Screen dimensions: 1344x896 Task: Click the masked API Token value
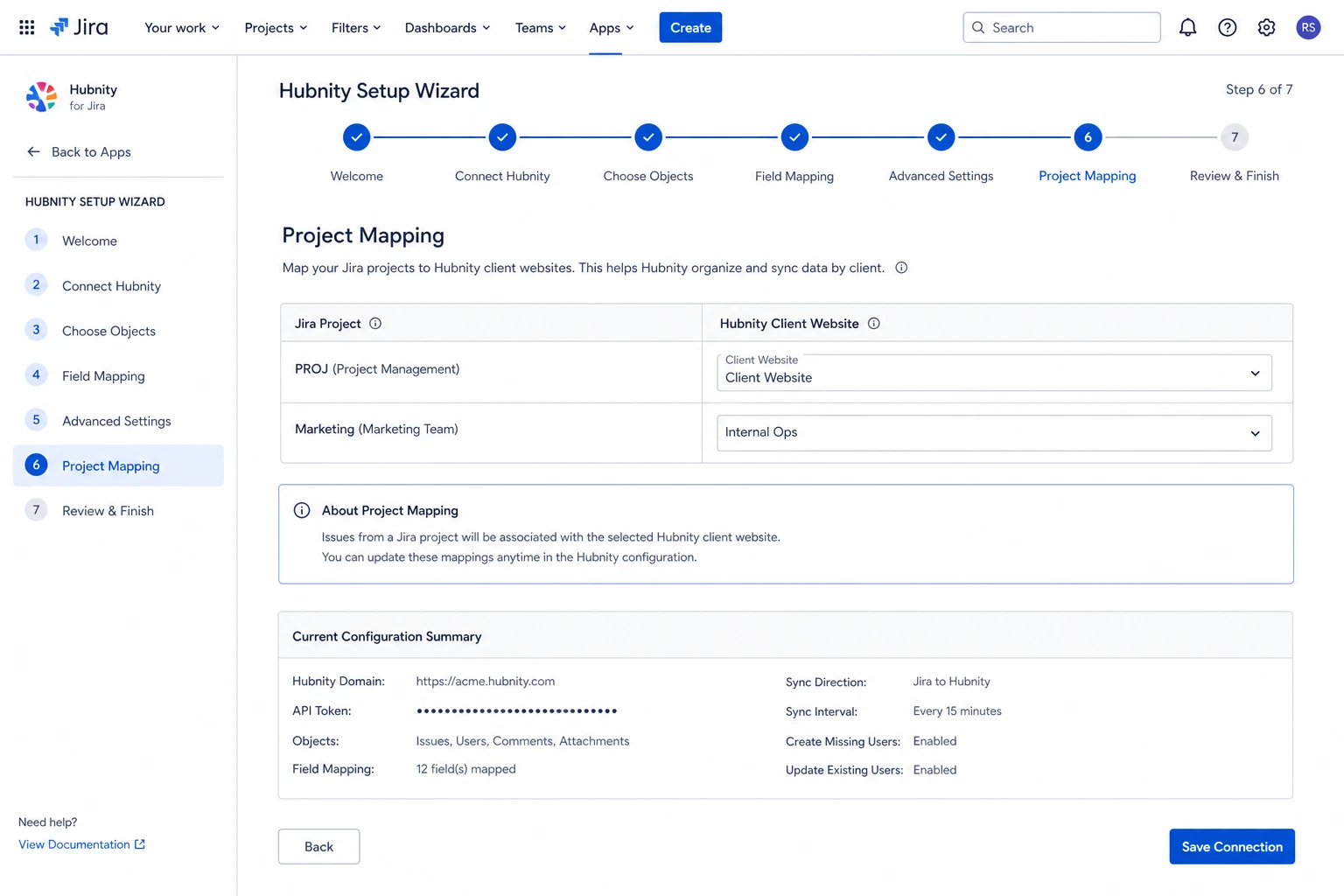517,710
